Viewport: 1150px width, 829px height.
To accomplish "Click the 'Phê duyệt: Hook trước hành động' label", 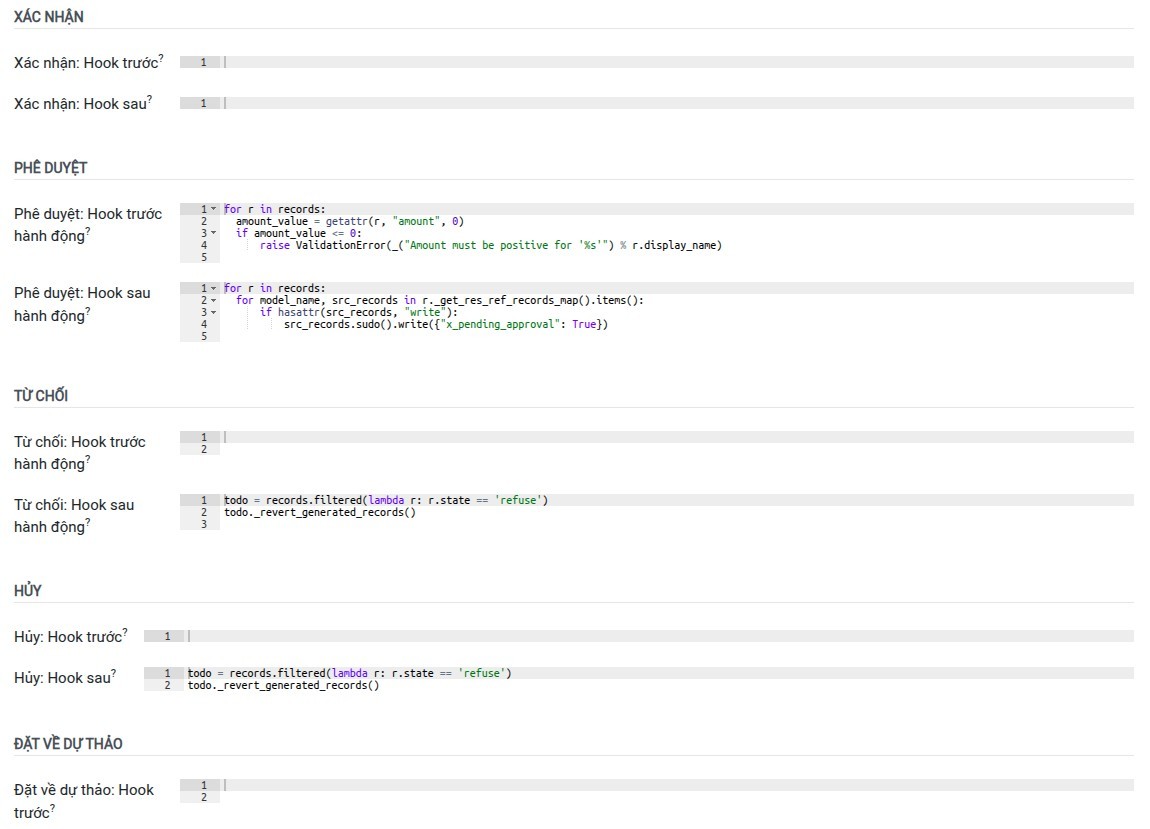I will point(88,224).
